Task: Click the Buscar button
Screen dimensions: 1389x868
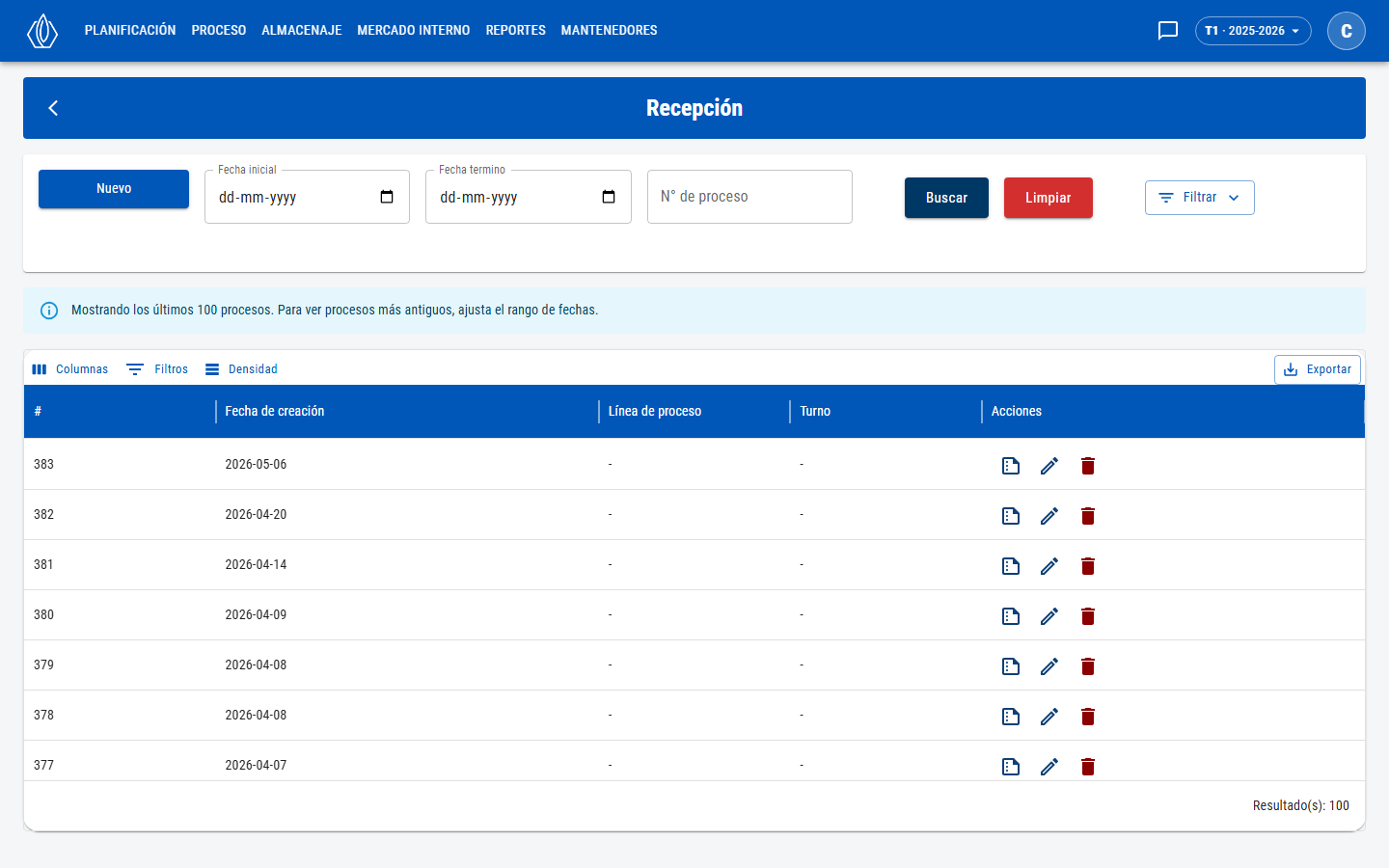Action: pos(946,198)
